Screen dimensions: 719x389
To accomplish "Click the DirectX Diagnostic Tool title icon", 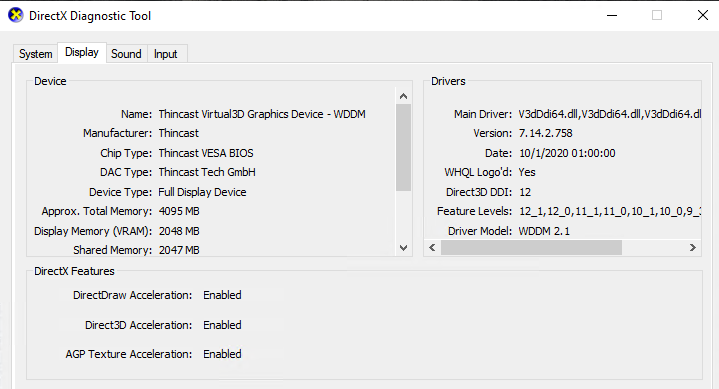I will [16, 15].
